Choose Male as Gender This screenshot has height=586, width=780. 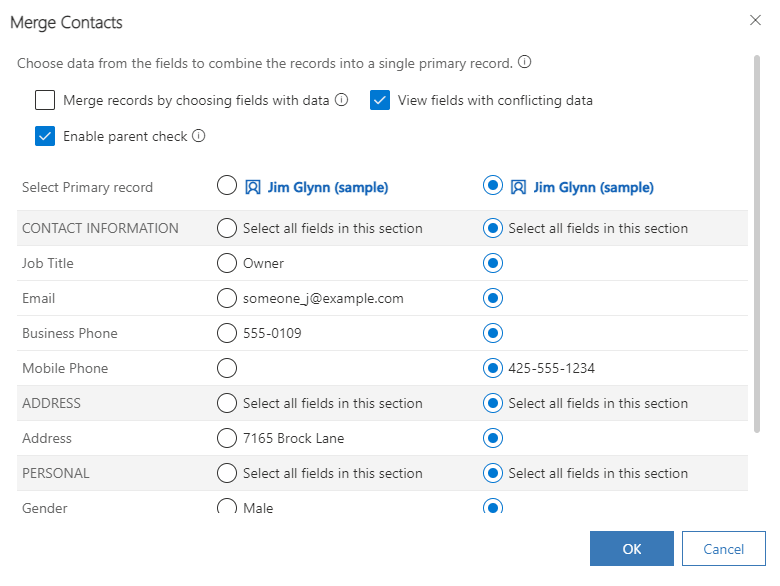227,506
